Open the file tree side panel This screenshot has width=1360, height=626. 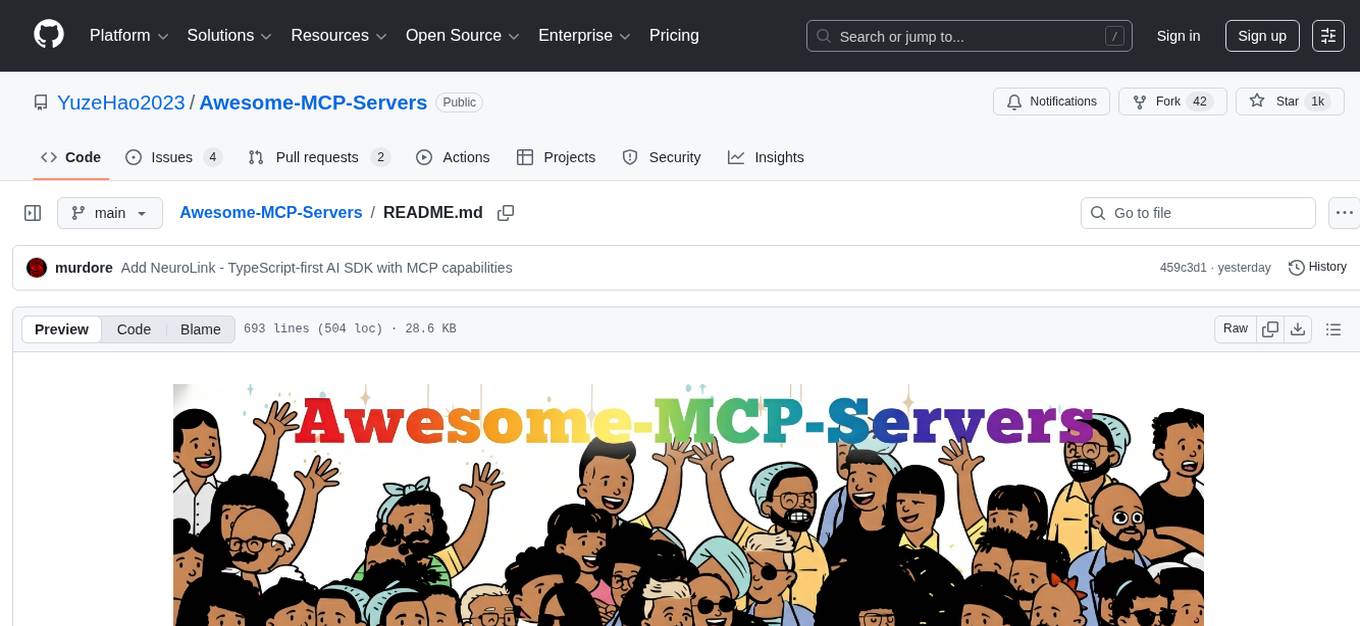click(32, 212)
